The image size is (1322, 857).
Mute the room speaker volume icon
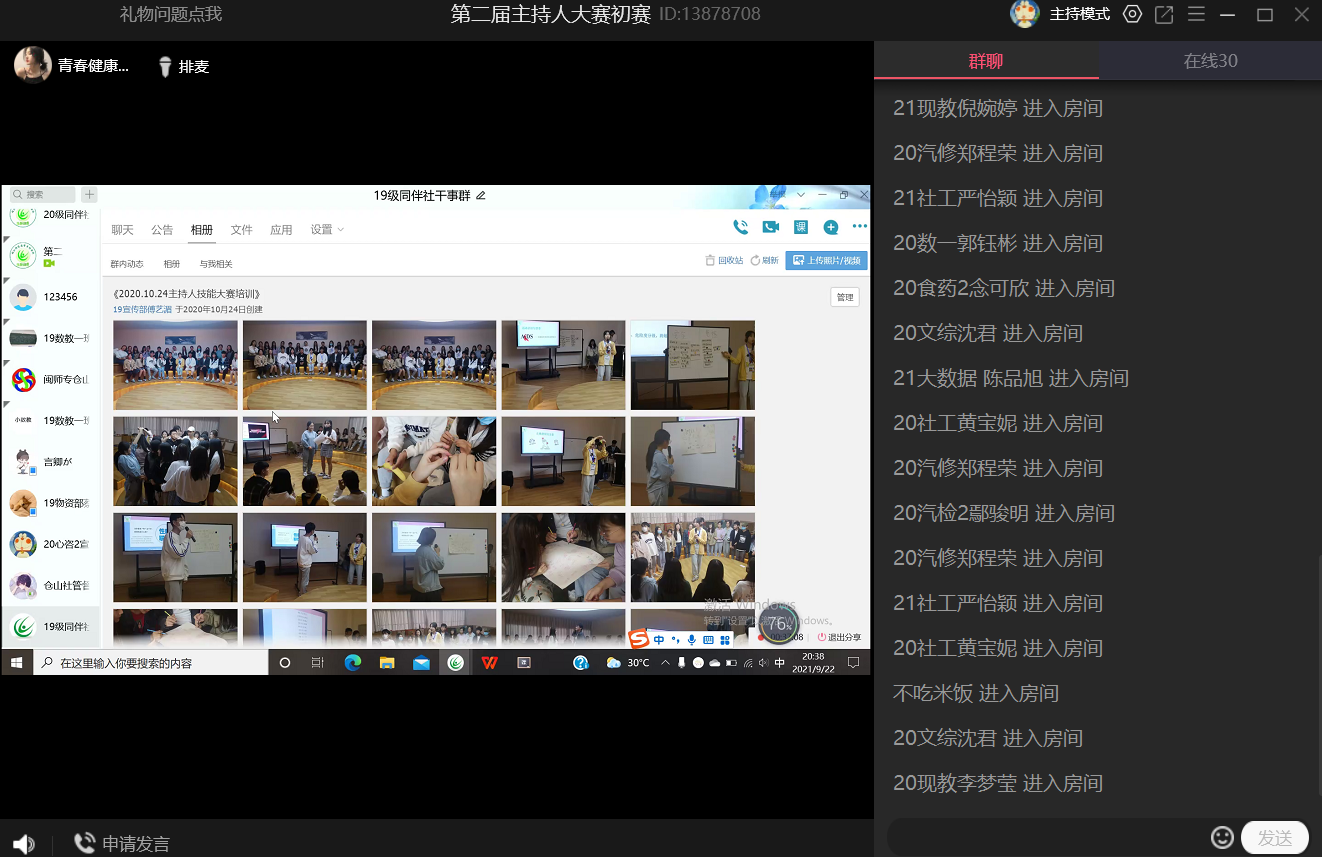click(x=23, y=844)
